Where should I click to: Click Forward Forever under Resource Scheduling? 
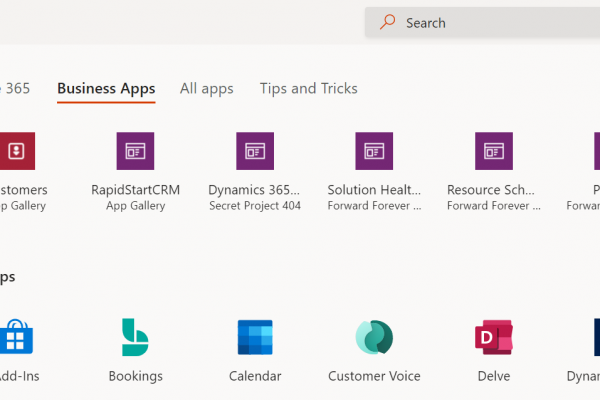click(494, 206)
